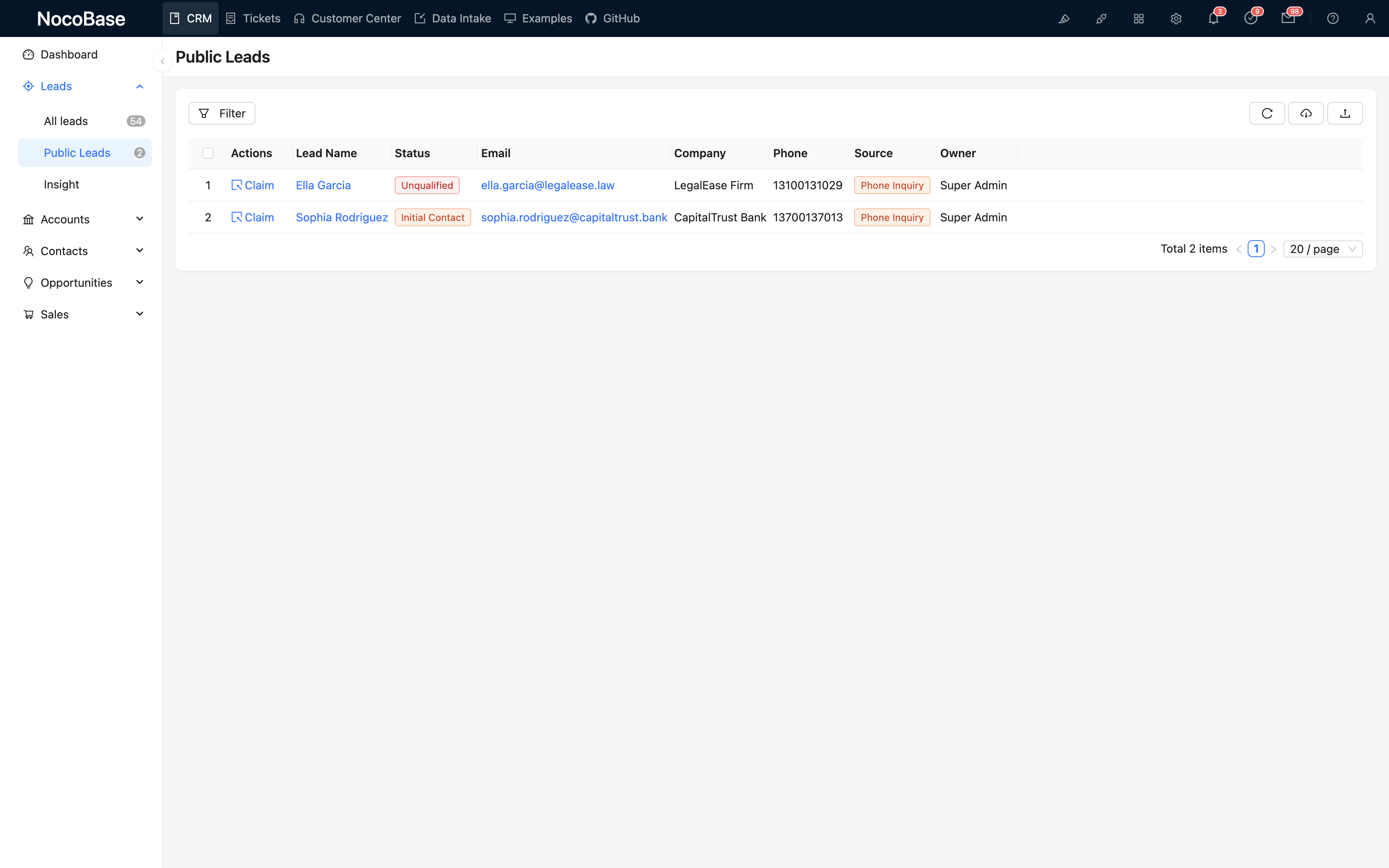
Task: Click the Claim icon for Ella Garcia
Action: (236, 185)
